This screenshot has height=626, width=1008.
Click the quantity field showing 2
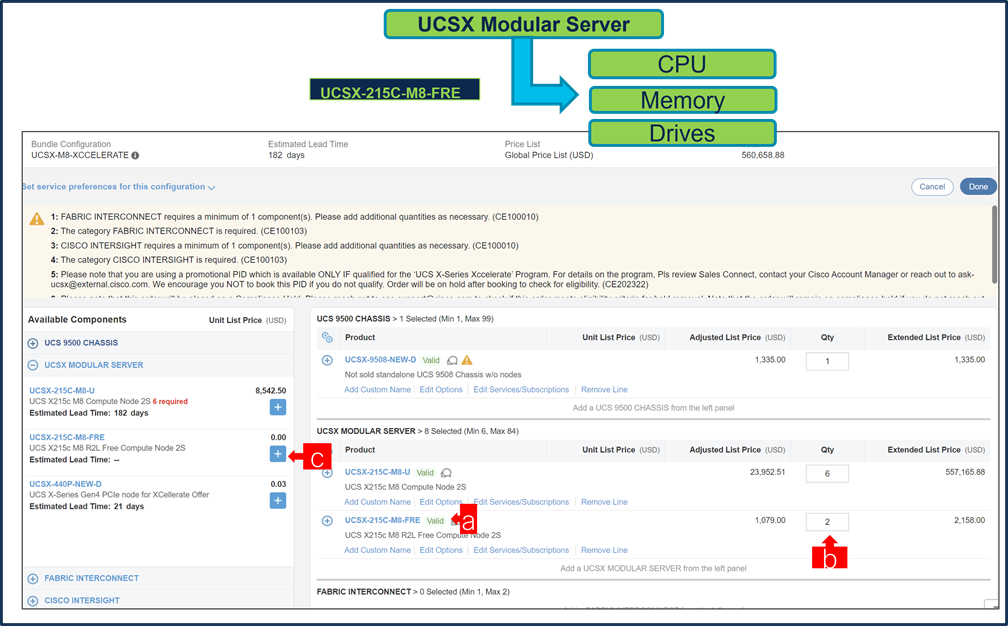pyautogui.click(x=827, y=522)
